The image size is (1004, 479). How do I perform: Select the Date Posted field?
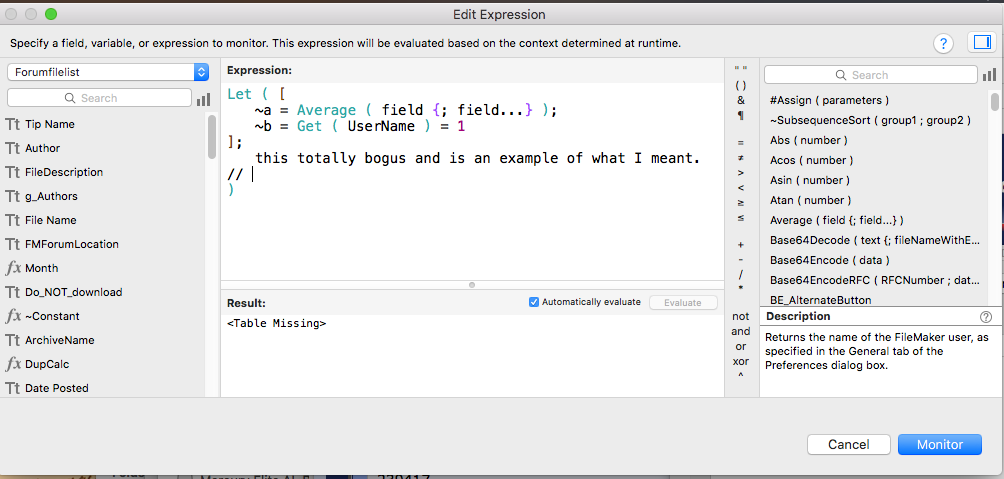click(56, 388)
